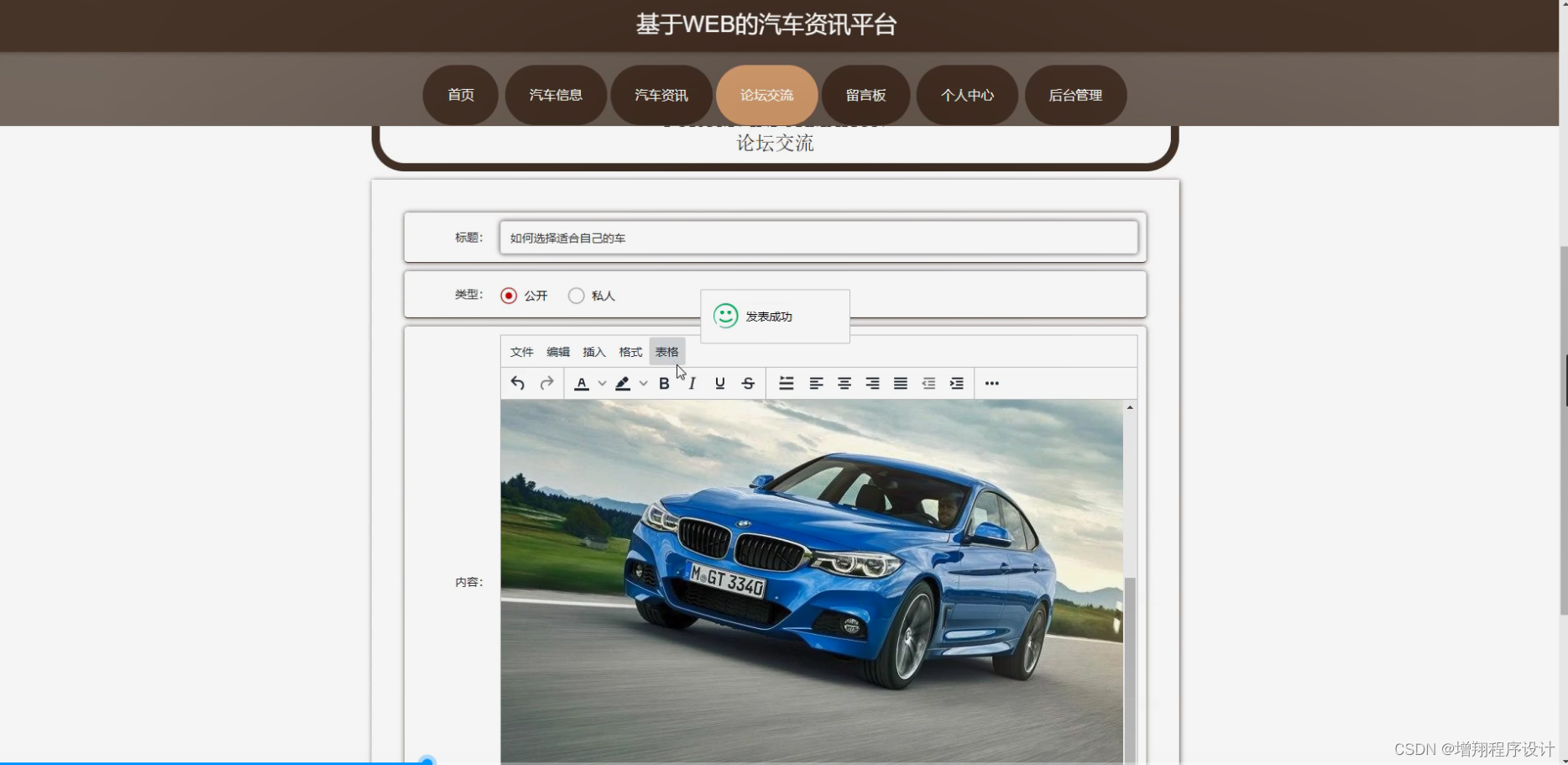
Task: Open the 表格 menu in the editor
Action: pos(666,352)
